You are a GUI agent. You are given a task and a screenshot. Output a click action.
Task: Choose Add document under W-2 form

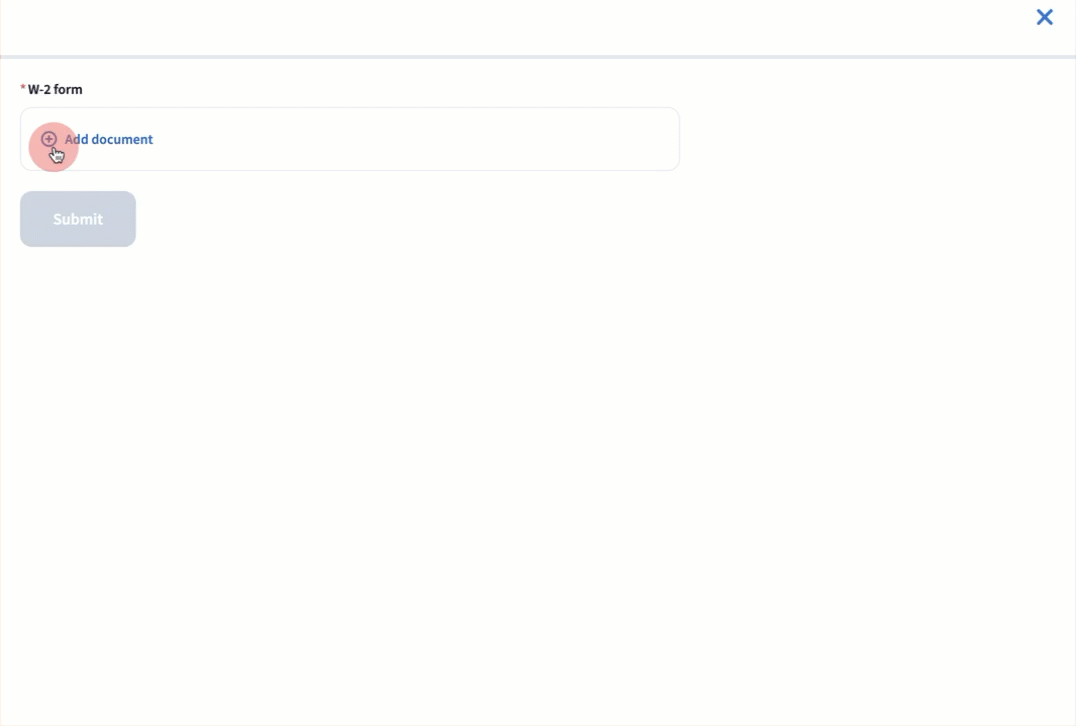pos(108,139)
